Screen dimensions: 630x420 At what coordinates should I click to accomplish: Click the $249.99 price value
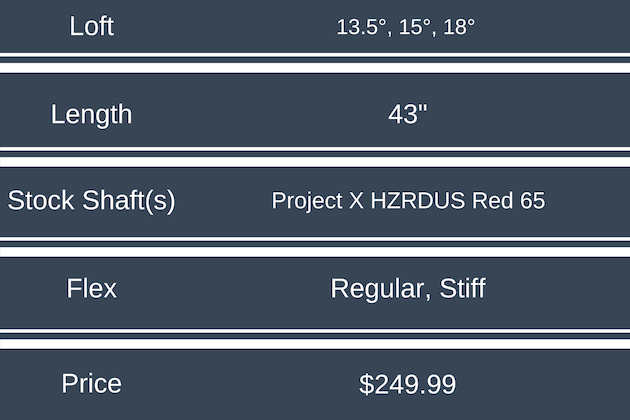coord(407,383)
